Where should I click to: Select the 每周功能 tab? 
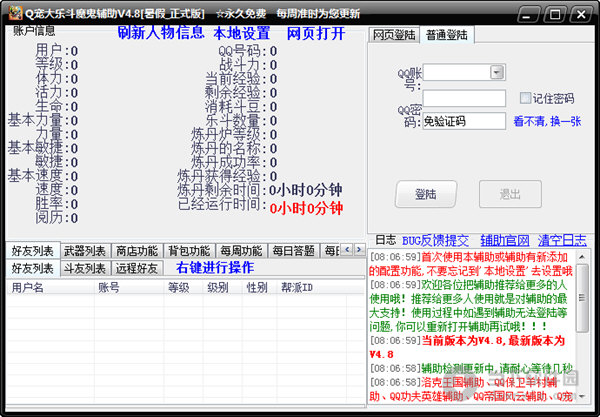point(241,251)
